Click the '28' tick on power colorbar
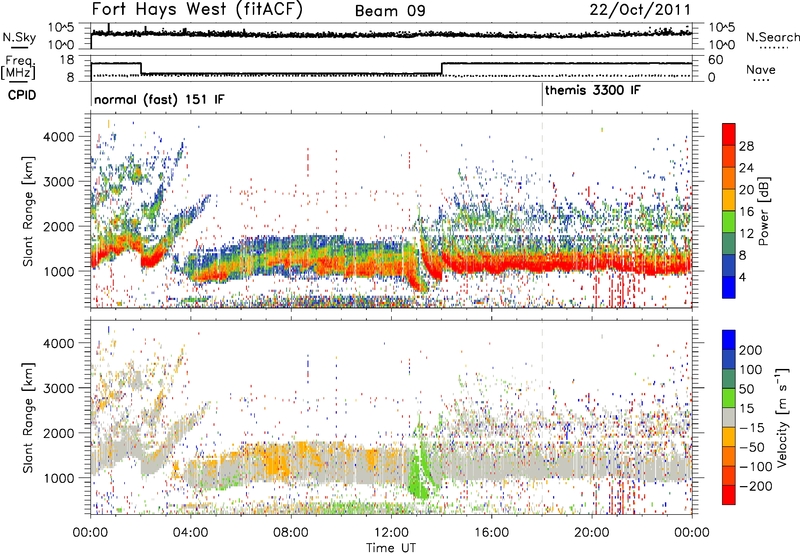Viewport: 800px width, 554px height. pyautogui.click(x=746, y=146)
